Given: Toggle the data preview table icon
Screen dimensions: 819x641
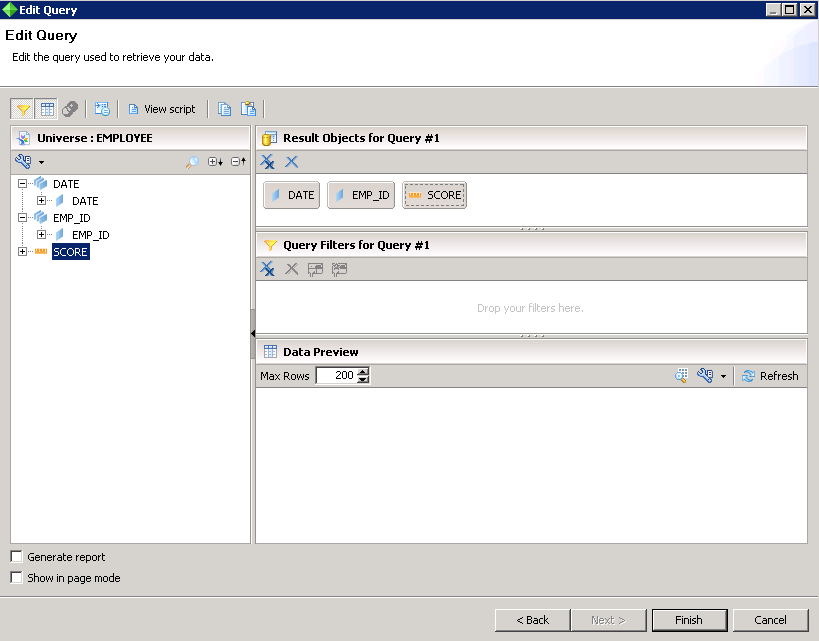Looking at the screenshot, I should coord(47,109).
